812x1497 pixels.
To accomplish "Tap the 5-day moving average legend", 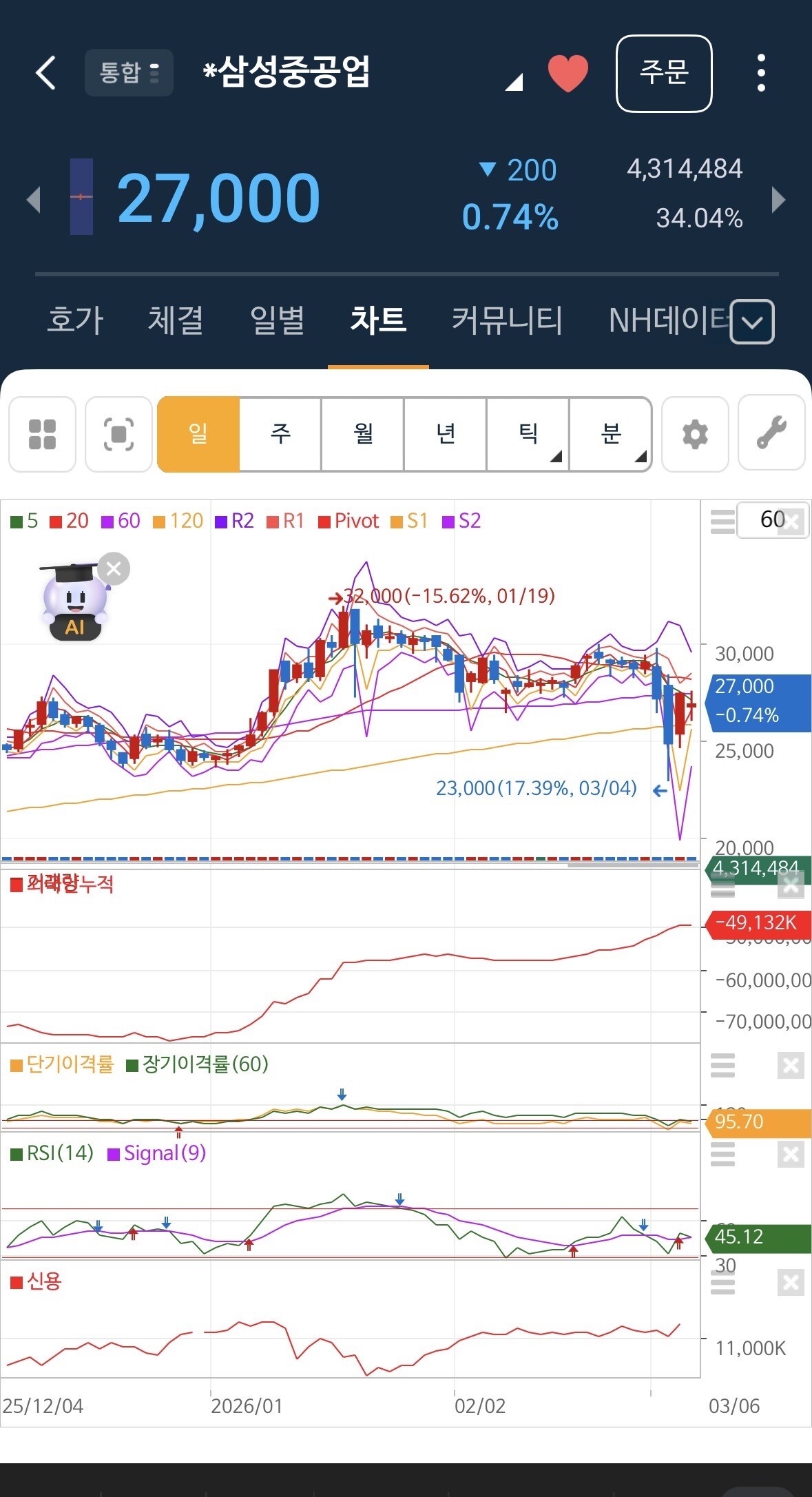I will pos(25,521).
